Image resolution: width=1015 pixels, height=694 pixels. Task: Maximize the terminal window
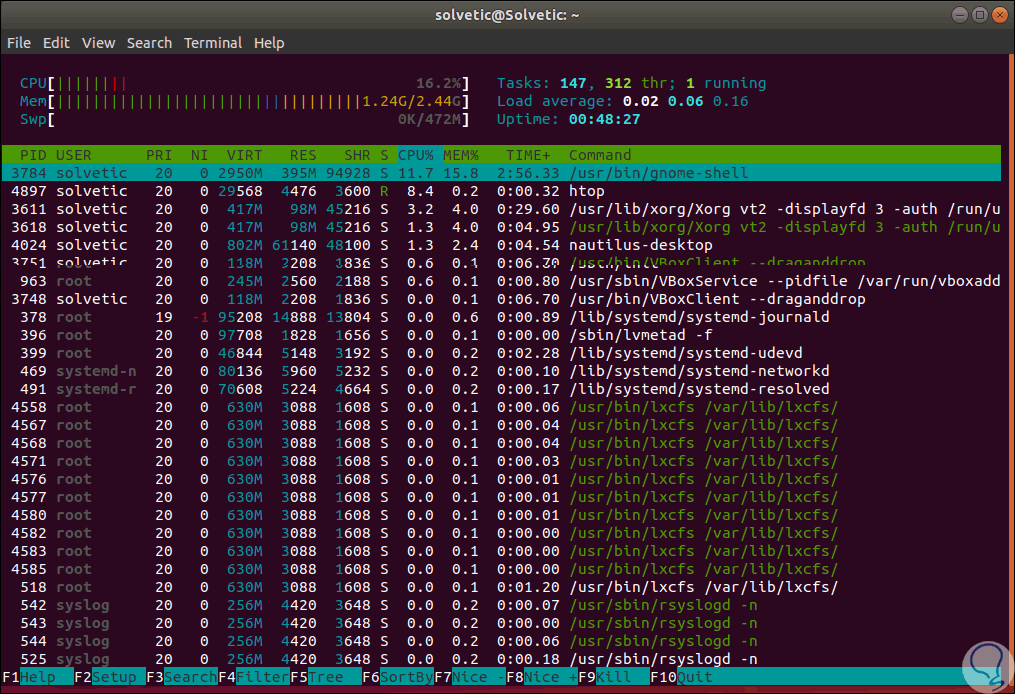[980, 15]
